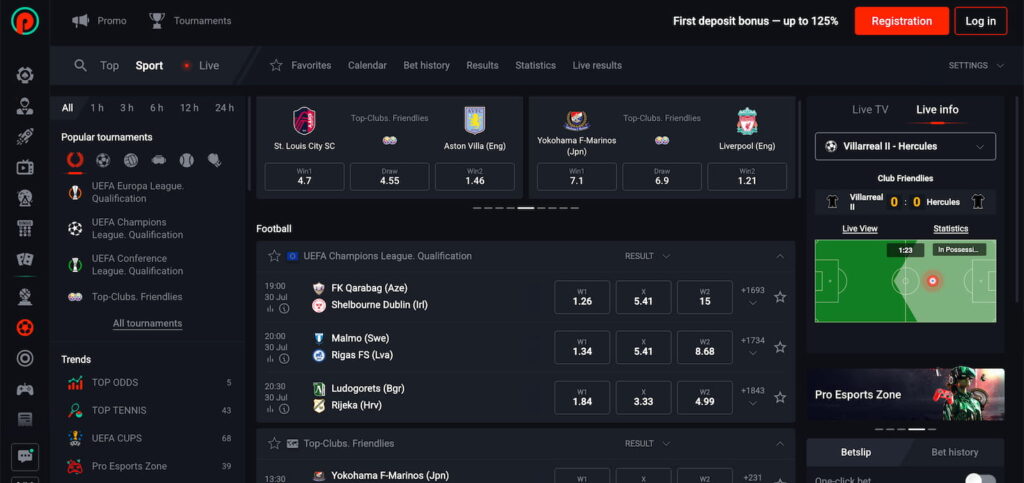1024x483 pixels.
Task: Open the All tournaments link
Action: pyautogui.click(x=147, y=324)
